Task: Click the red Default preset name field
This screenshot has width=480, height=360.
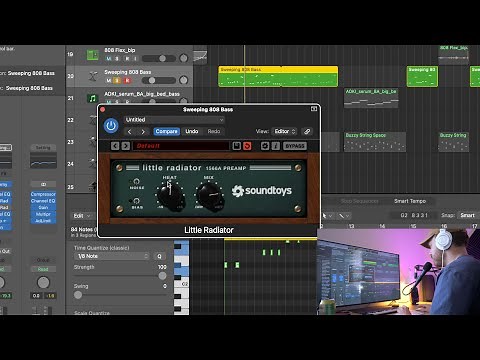Action: pos(181,146)
